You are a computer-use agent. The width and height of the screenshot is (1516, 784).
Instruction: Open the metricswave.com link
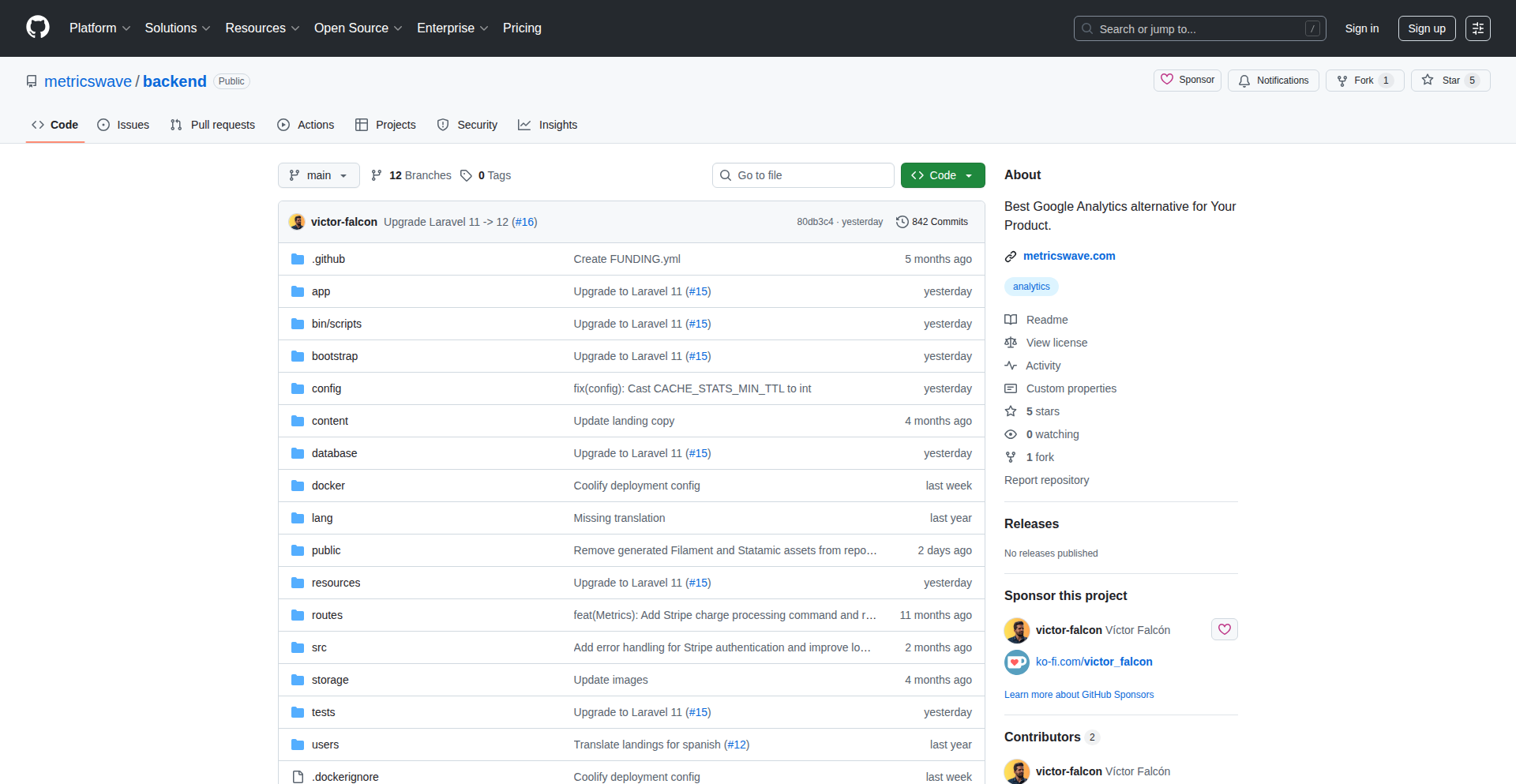tap(1068, 256)
